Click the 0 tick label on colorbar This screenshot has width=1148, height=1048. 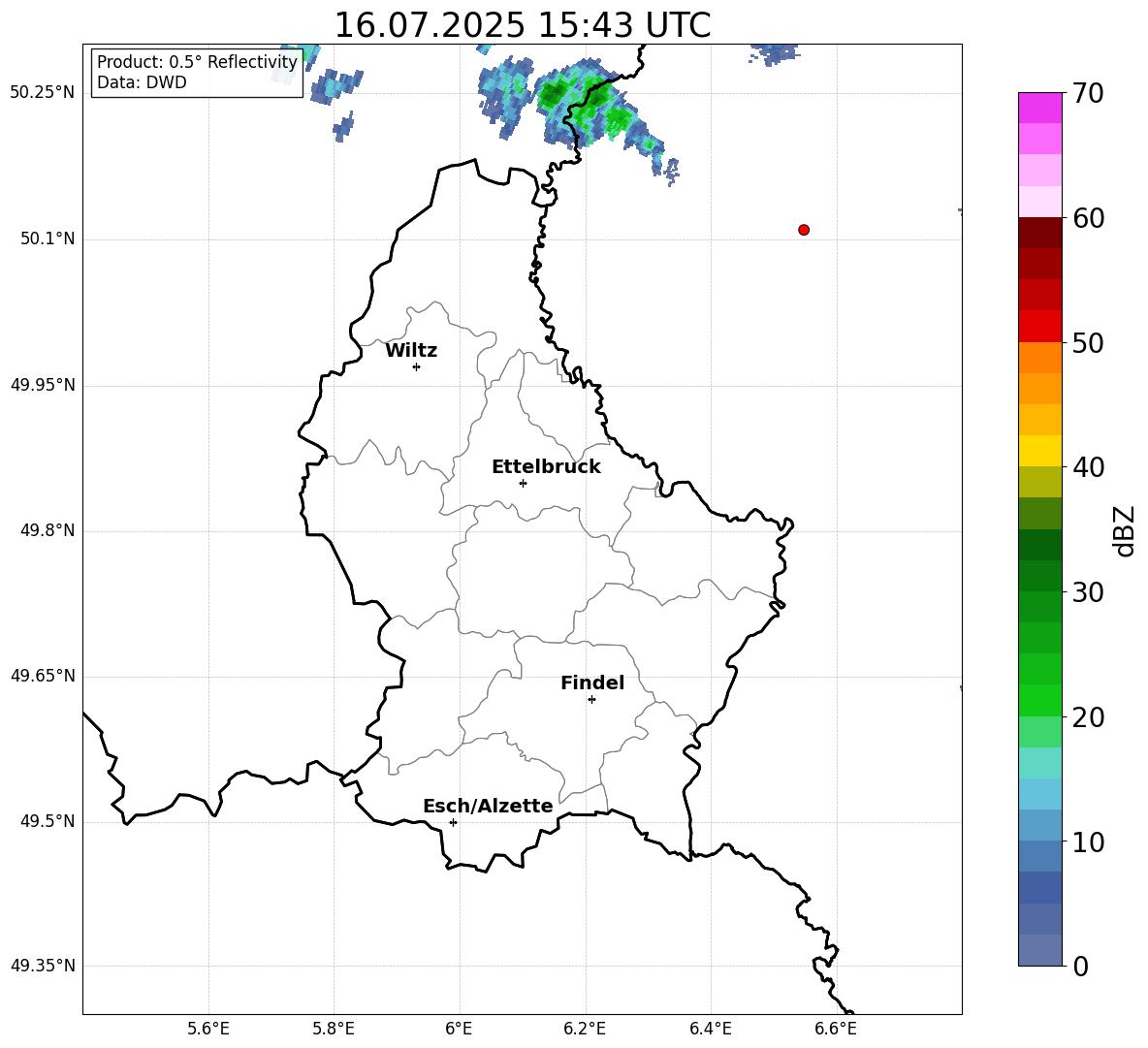coord(1080,966)
